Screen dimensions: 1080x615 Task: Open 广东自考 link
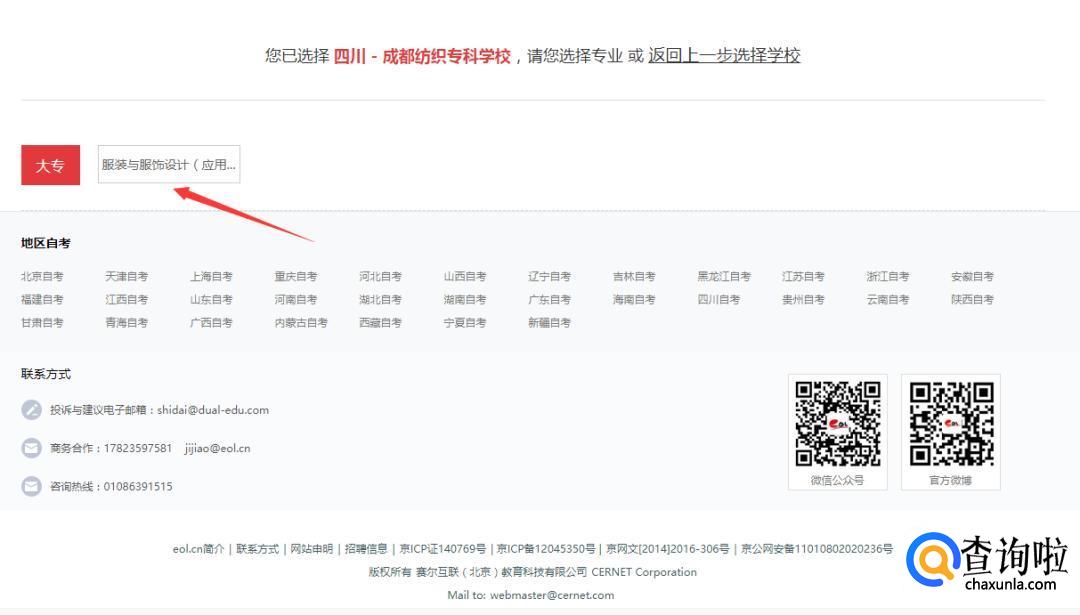click(550, 300)
